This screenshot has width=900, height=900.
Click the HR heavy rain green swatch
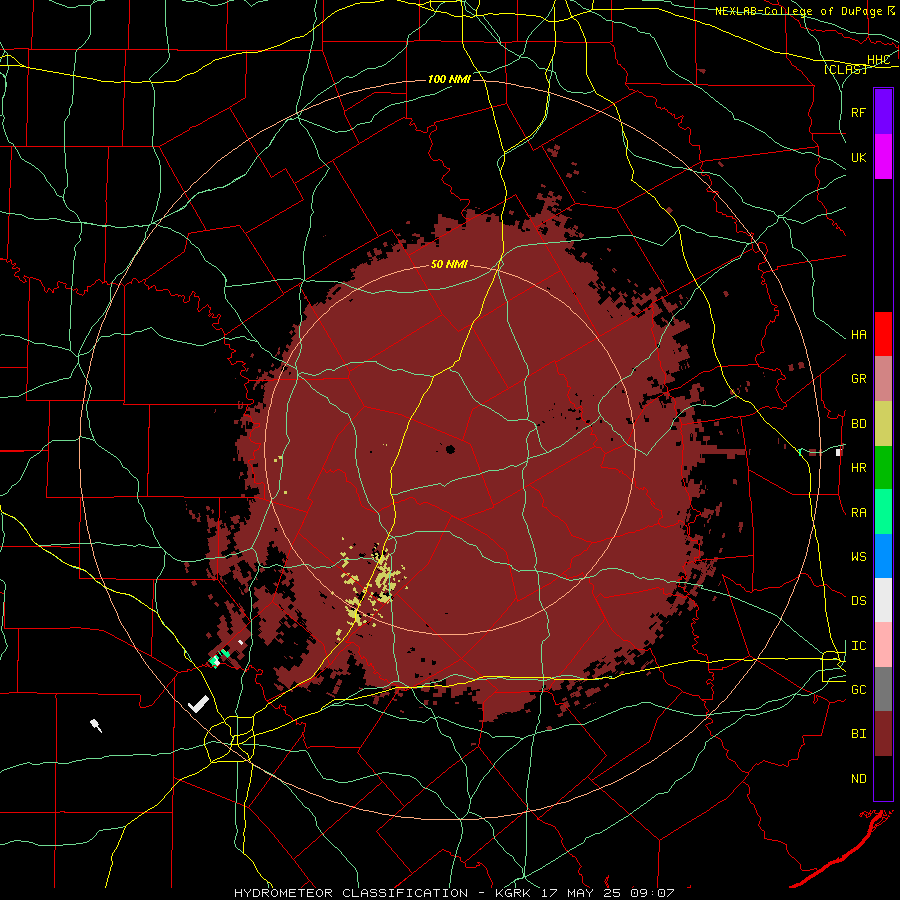pyautogui.click(x=883, y=468)
